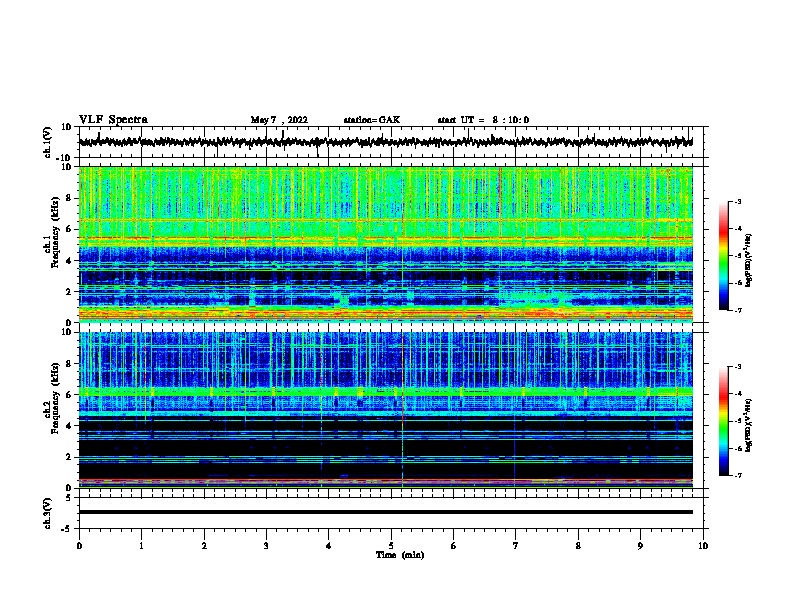This screenshot has height=612, width=792.
Task: Click time axis tick label "1"
Action: [x=142, y=546]
